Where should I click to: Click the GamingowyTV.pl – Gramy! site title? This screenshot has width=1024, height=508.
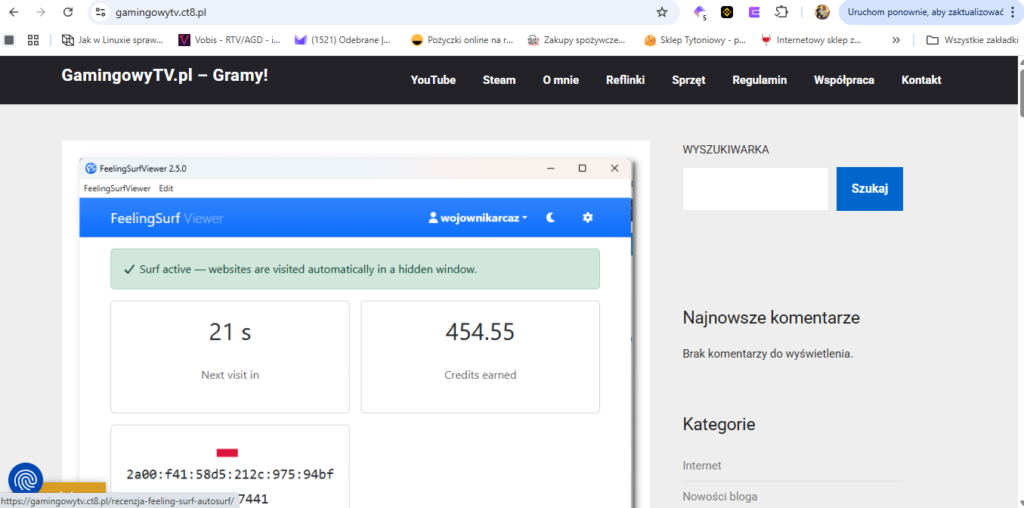[x=165, y=76]
